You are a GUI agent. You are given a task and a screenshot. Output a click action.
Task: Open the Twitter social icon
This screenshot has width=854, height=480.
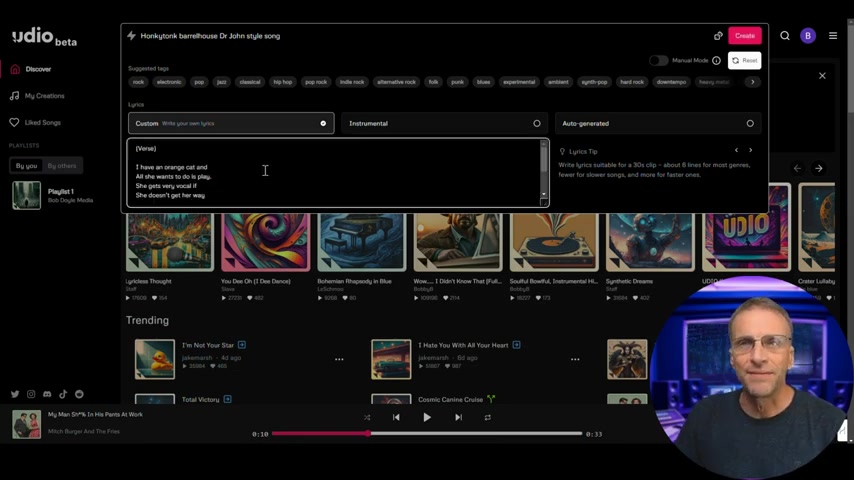pyautogui.click(x=15, y=394)
